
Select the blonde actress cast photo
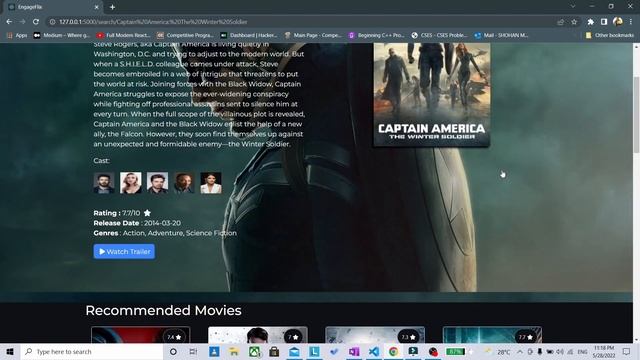[x=131, y=182]
